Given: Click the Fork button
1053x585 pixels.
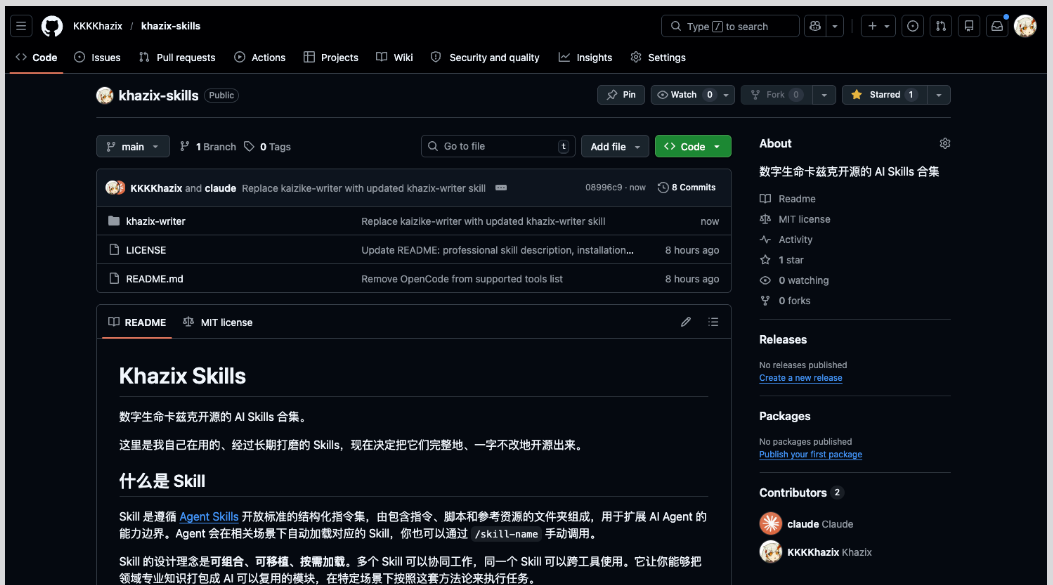Looking at the screenshot, I should 777,95.
